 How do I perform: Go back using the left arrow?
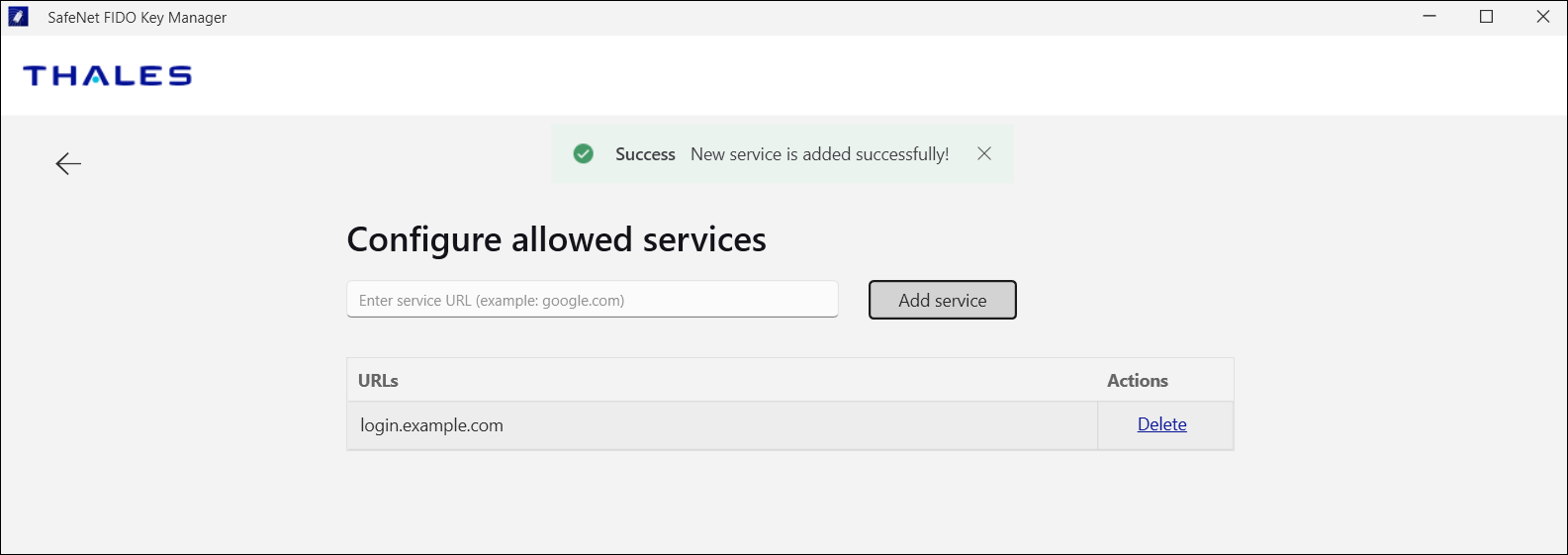[x=68, y=164]
